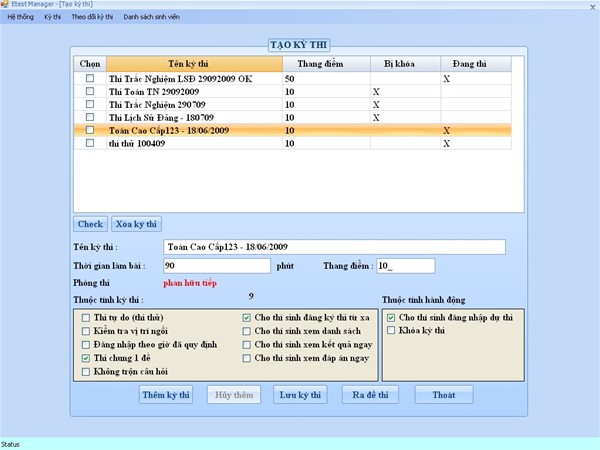Screen dimensions: 600x450
Task: Click the Thêm kỳ thi button
Action: pos(166,395)
